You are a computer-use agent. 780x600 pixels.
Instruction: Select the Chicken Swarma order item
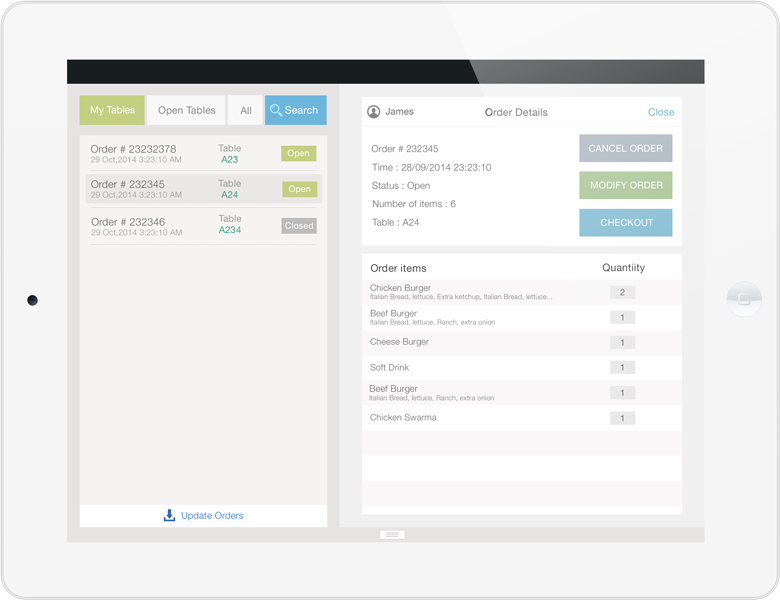coord(403,417)
